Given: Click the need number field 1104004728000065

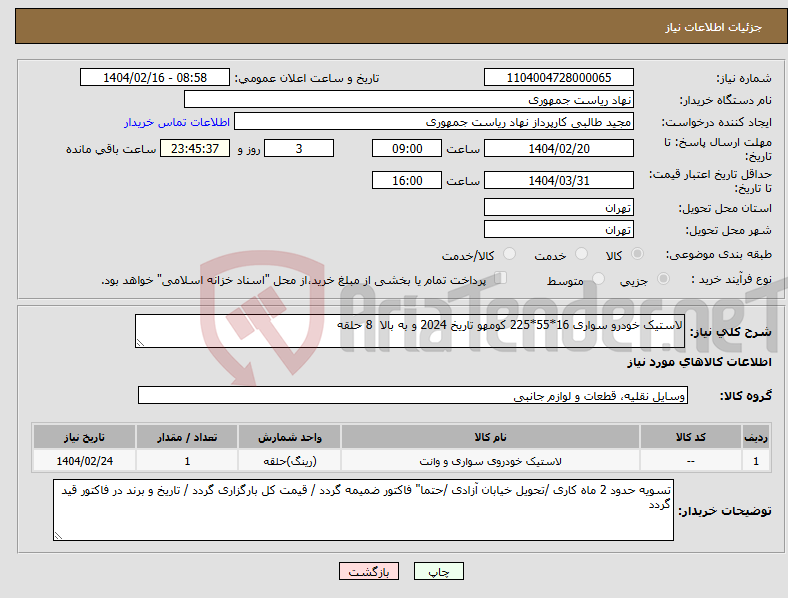Looking at the screenshot, I should pyautogui.click(x=559, y=77).
